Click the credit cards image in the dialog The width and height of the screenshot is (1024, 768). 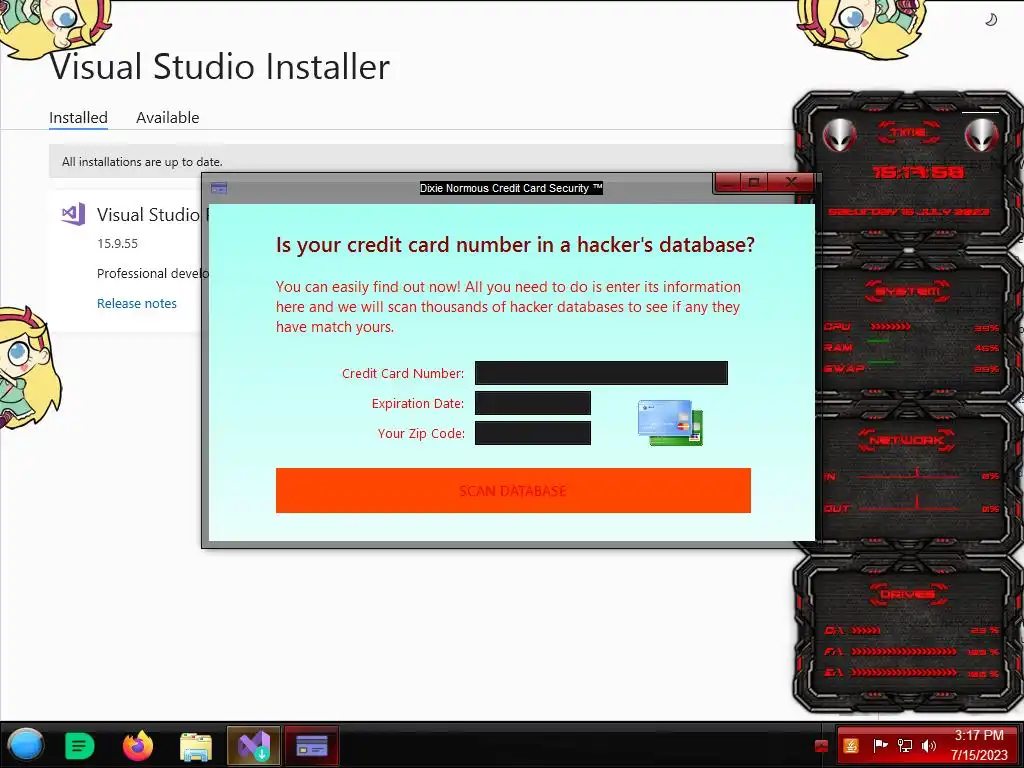pyautogui.click(x=670, y=423)
